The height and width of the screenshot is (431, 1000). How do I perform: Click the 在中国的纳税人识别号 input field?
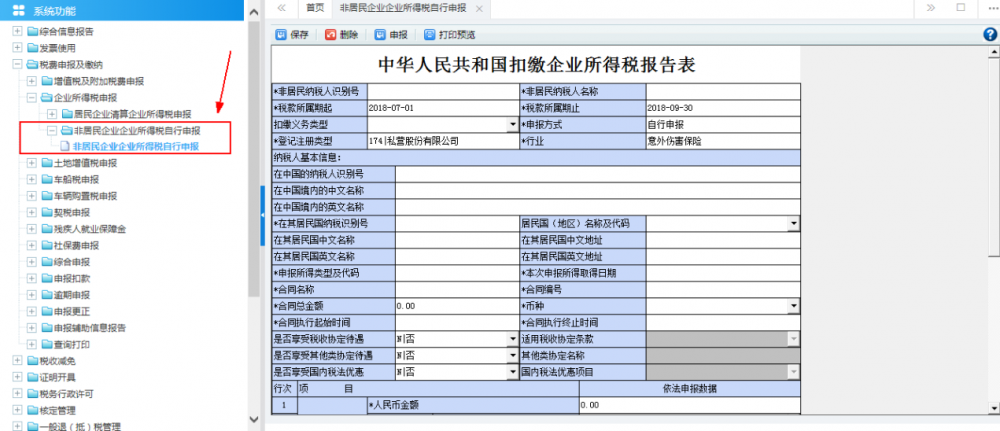click(597, 174)
